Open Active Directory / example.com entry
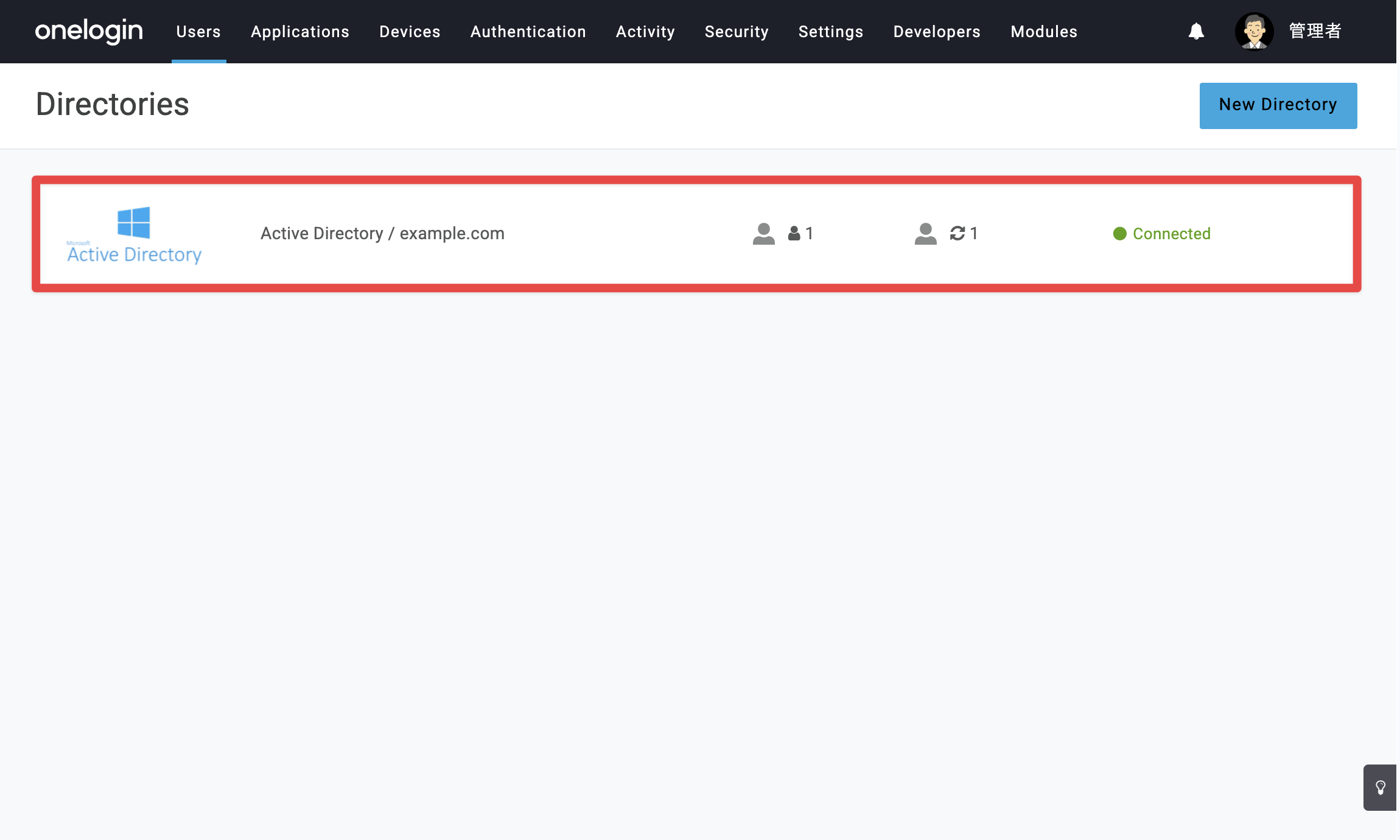Viewport: 1400px width, 840px height. click(x=382, y=234)
